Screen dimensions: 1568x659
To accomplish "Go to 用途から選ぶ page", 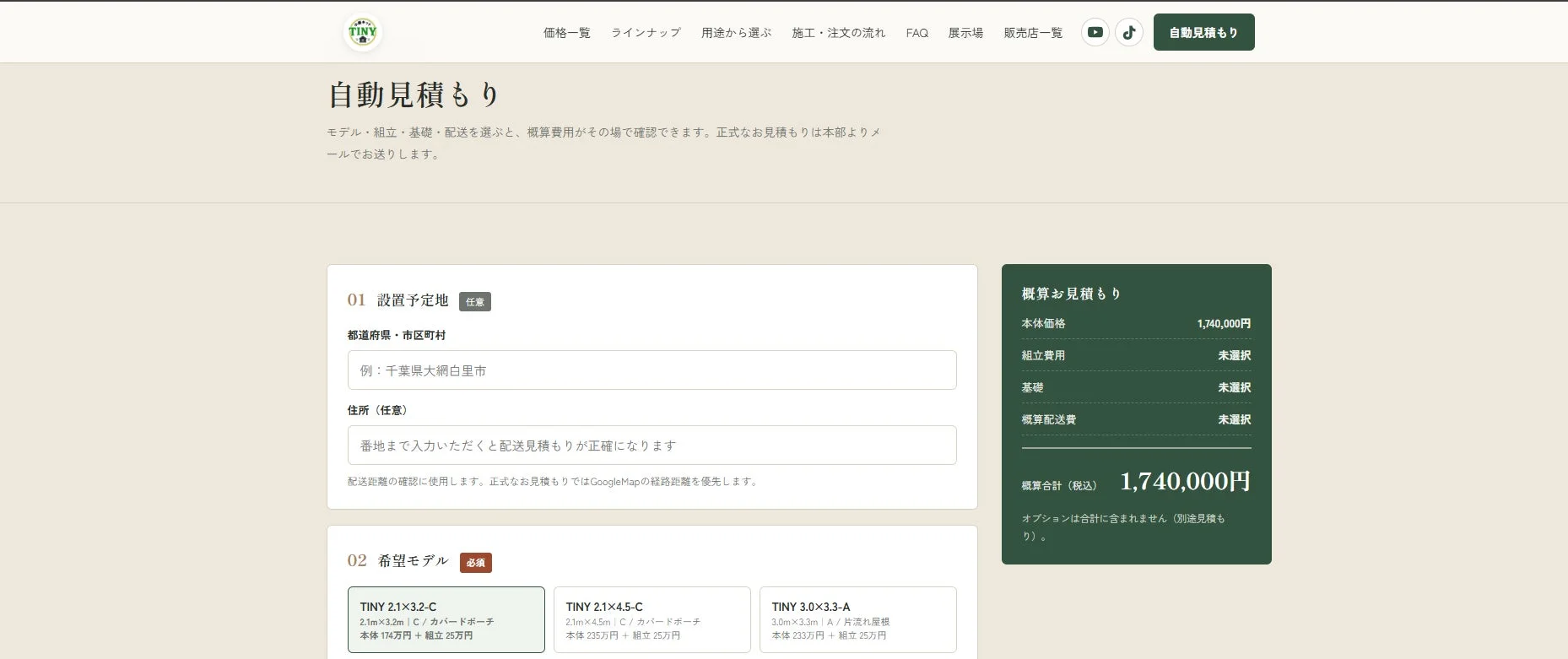I will [x=736, y=33].
